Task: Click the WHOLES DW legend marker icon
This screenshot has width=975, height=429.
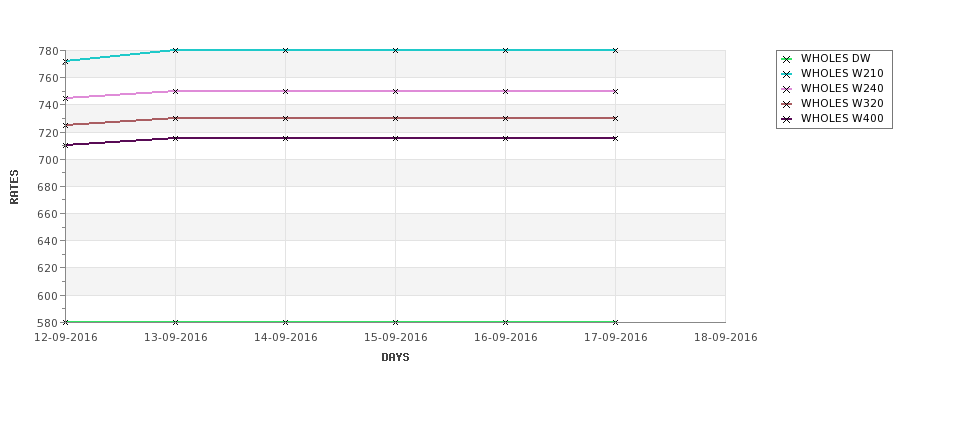Action: [x=786, y=59]
